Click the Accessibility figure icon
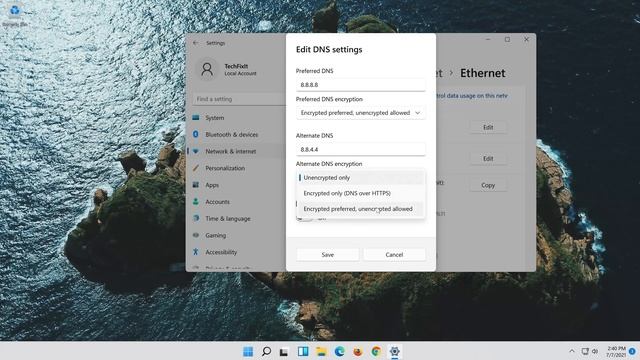Viewport: 640px width, 360px height. click(196, 252)
